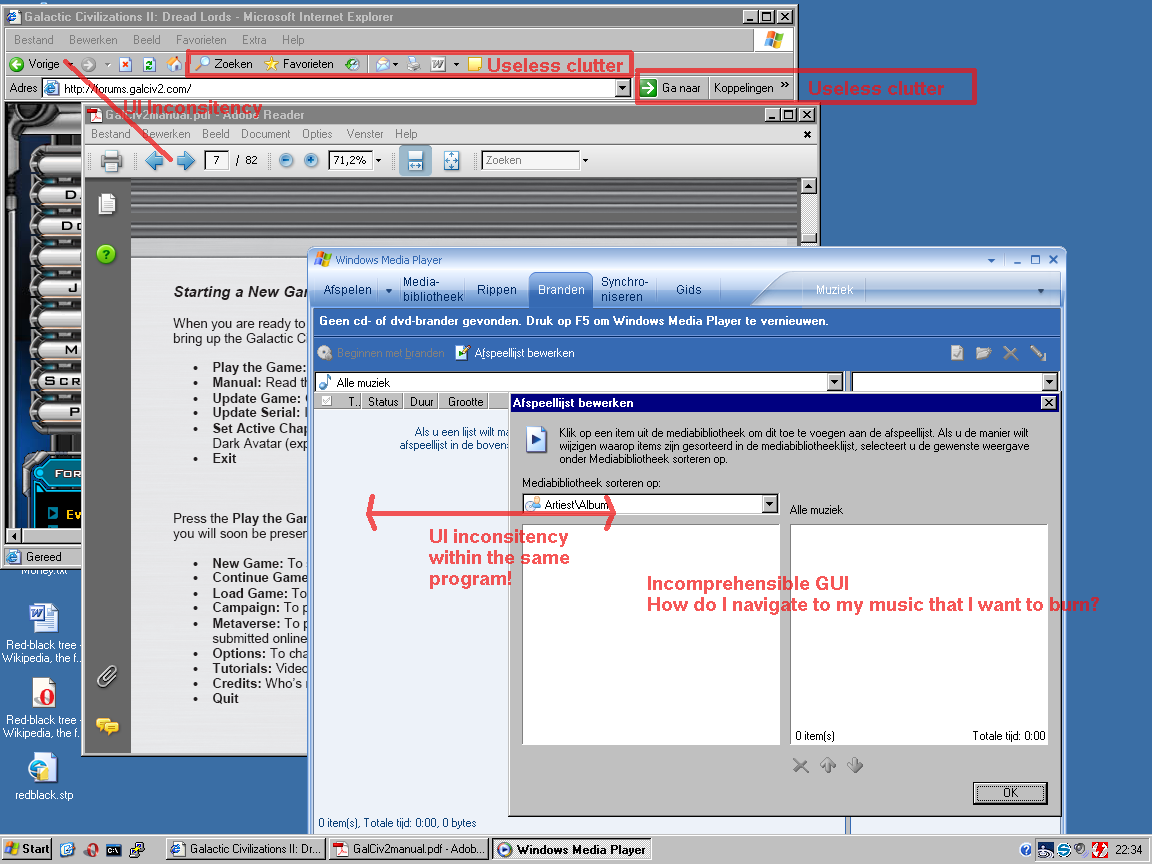Click the remove X icon below playlist dialog lists

click(801, 766)
